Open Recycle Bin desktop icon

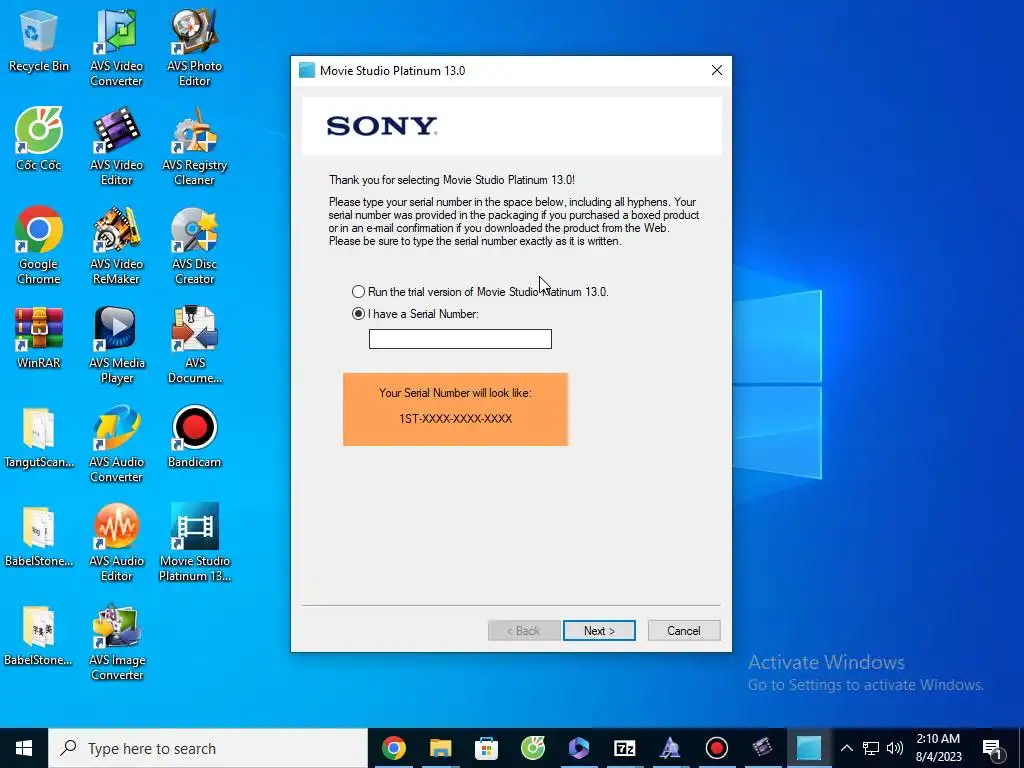point(39,40)
